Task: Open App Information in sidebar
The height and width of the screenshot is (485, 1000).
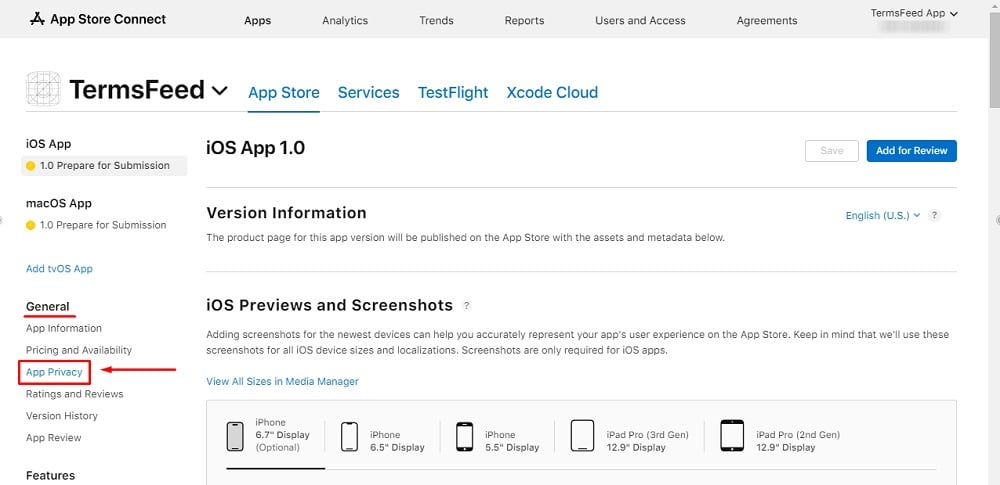Action: 64,328
